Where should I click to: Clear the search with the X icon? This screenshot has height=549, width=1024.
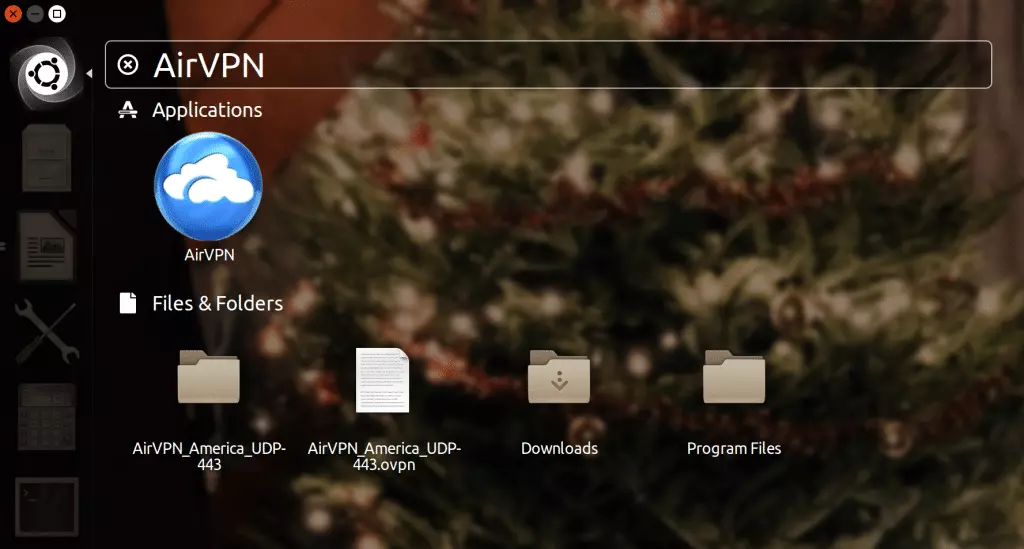click(x=128, y=65)
